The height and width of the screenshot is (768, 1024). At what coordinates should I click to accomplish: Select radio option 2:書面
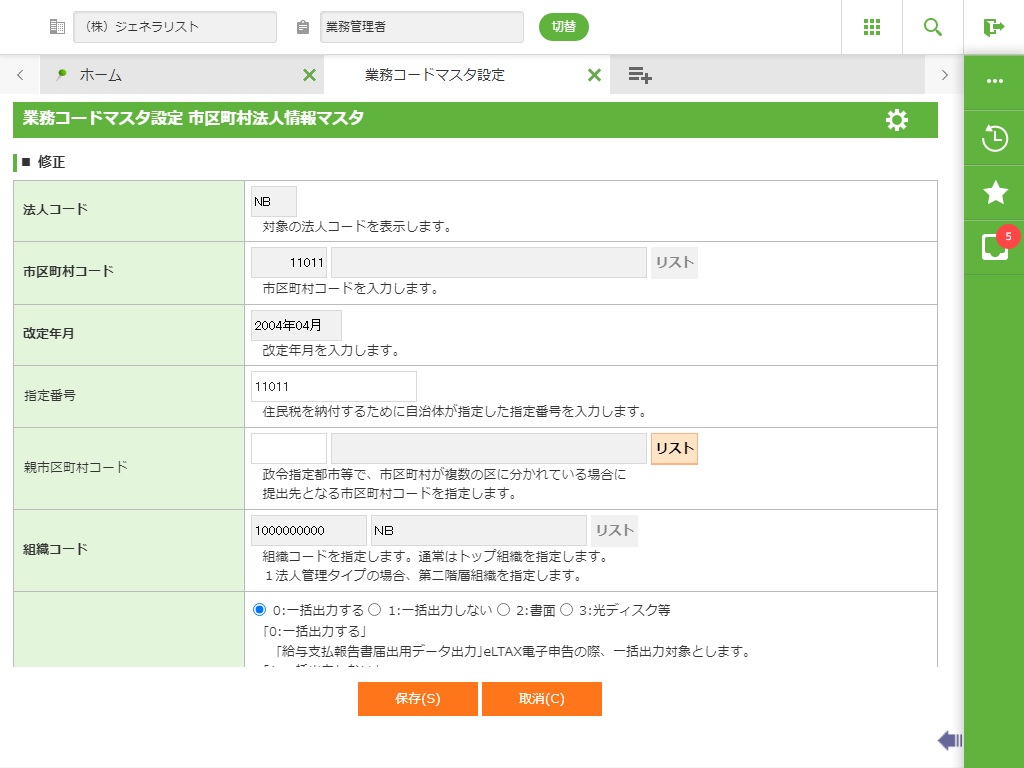coord(504,609)
